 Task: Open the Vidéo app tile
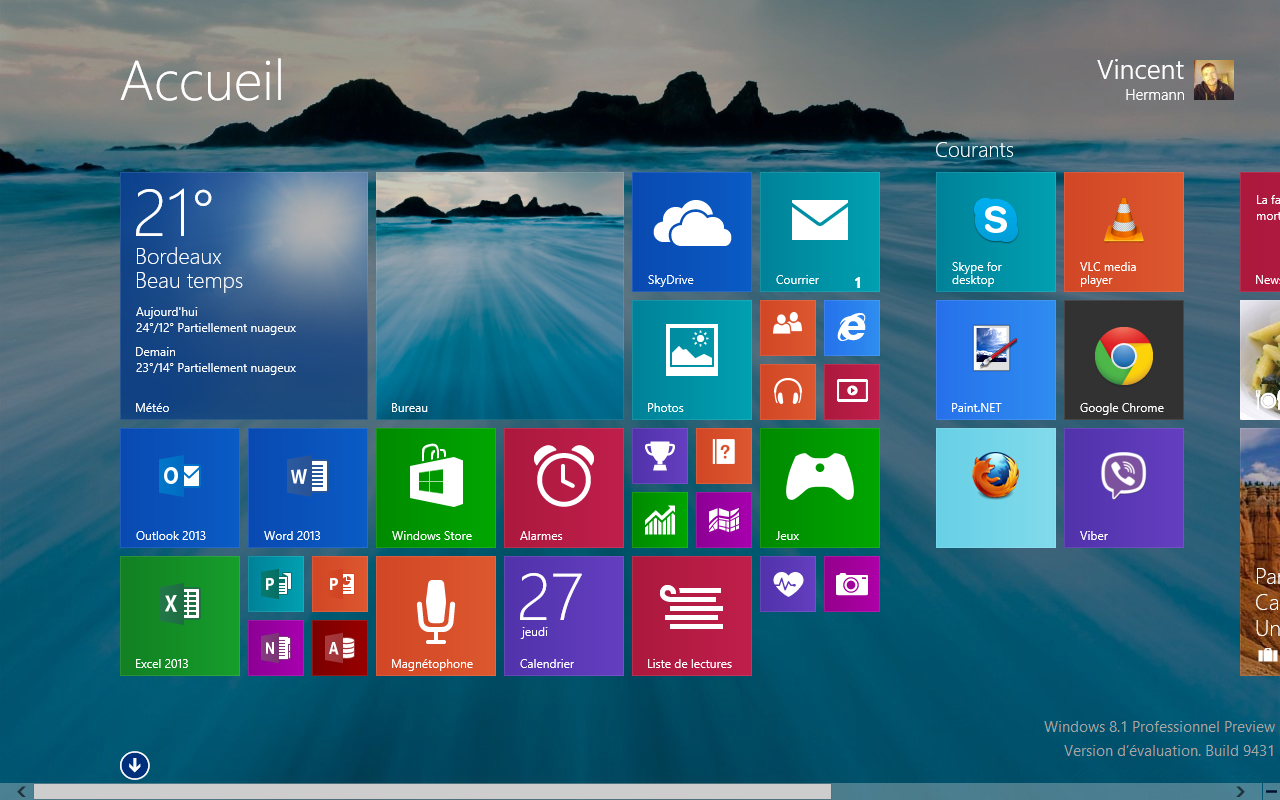pos(851,391)
